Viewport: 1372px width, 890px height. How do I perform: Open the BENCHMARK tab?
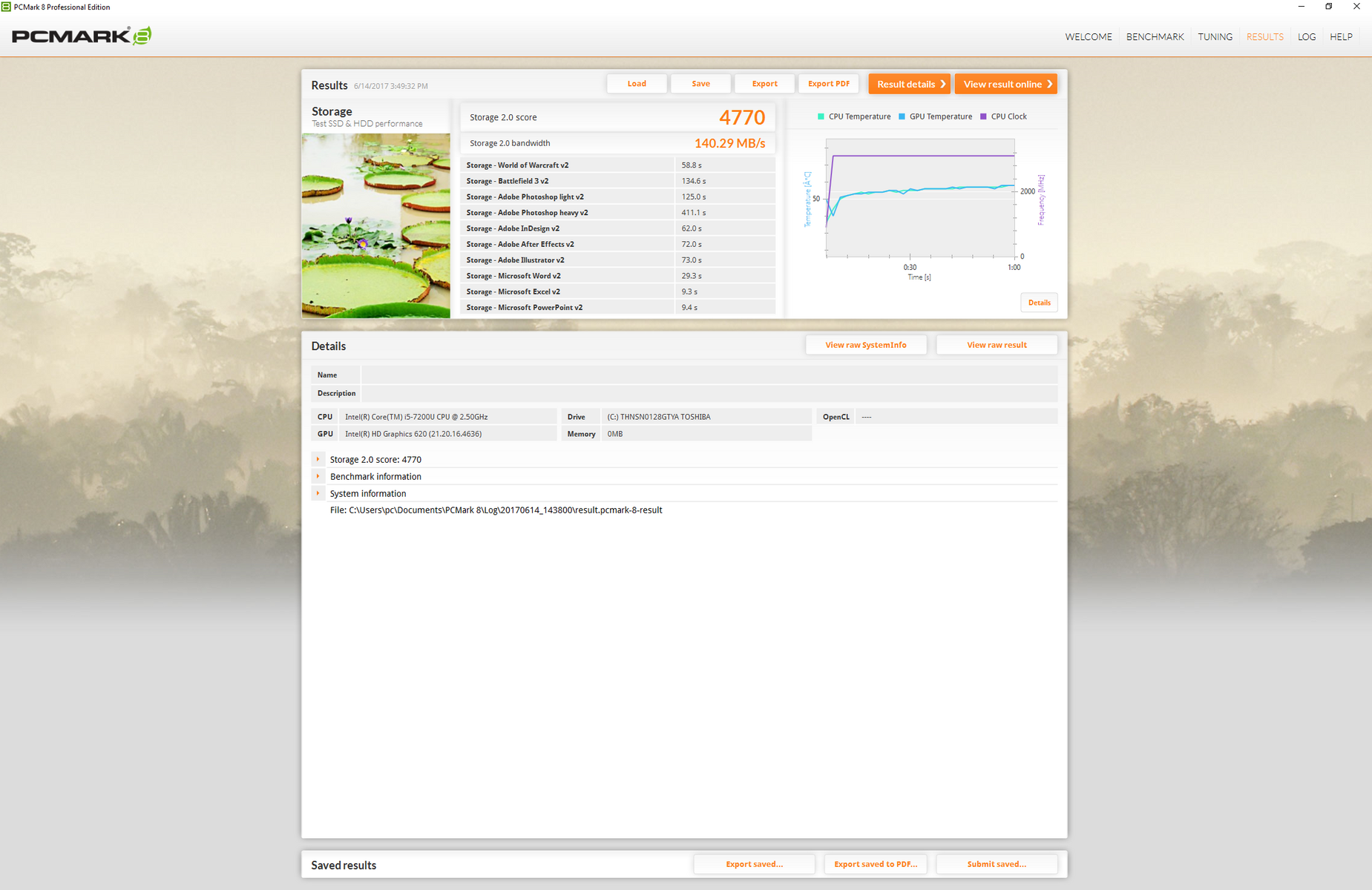(x=1155, y=37)
